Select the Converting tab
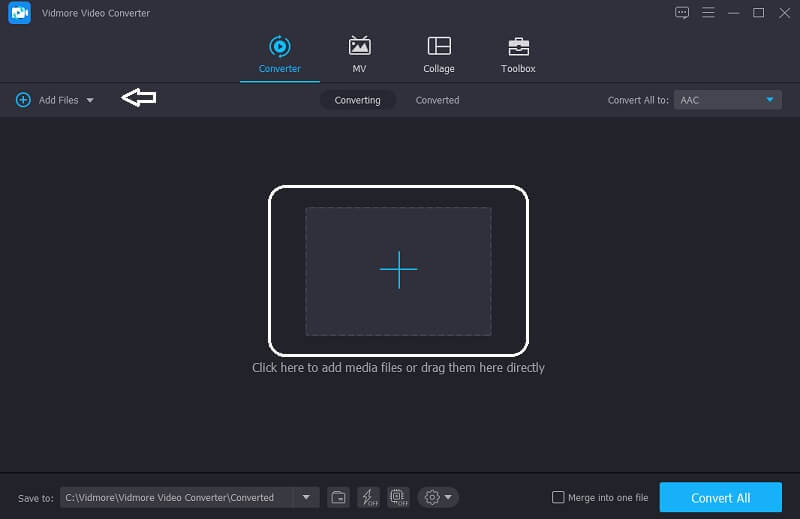This screenshot has height=519, width=800. click(357, 100)
